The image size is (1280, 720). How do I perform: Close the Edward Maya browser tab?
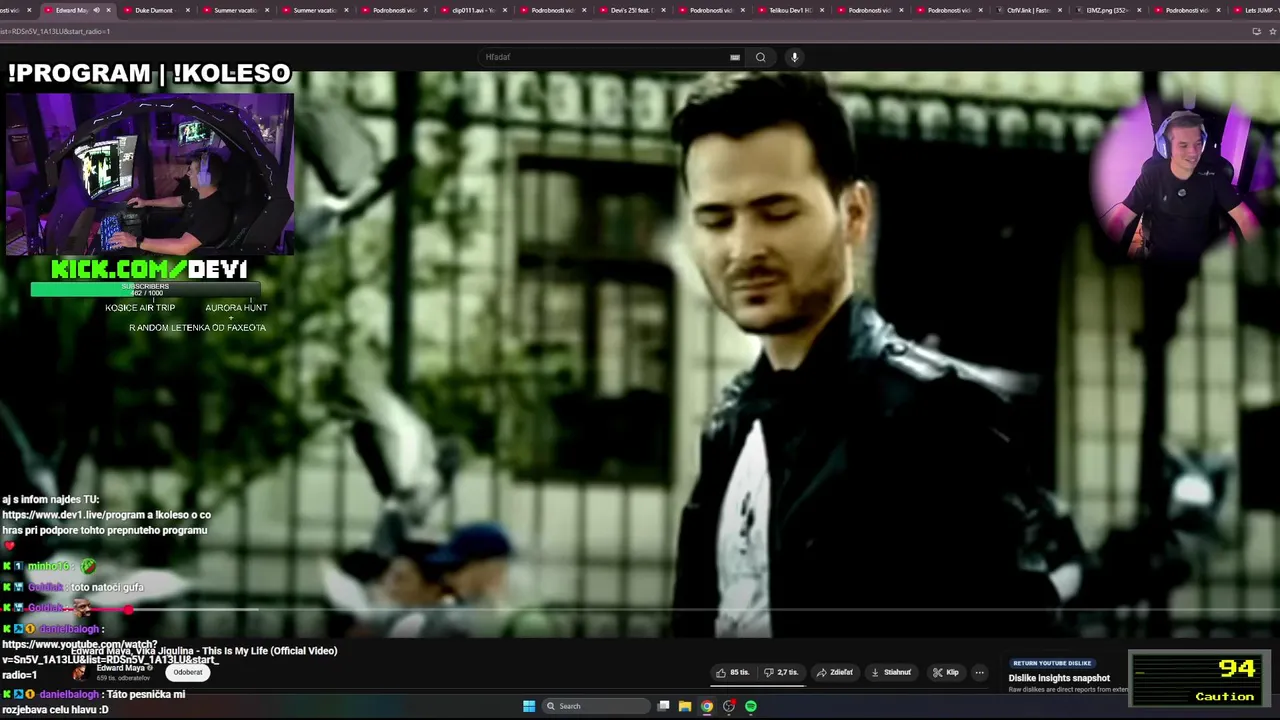(108, 10)
